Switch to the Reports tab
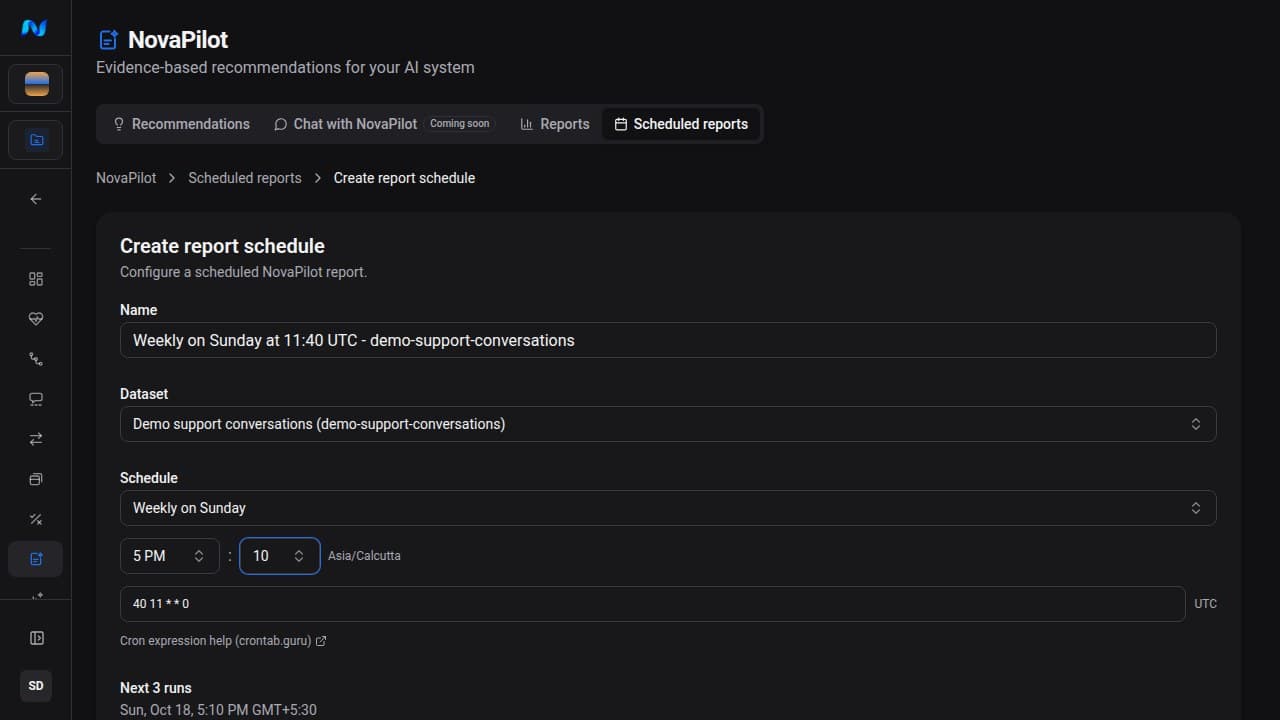Image resolution: width=1280 pixels, height=720 pixels. (x=555, y=124)
